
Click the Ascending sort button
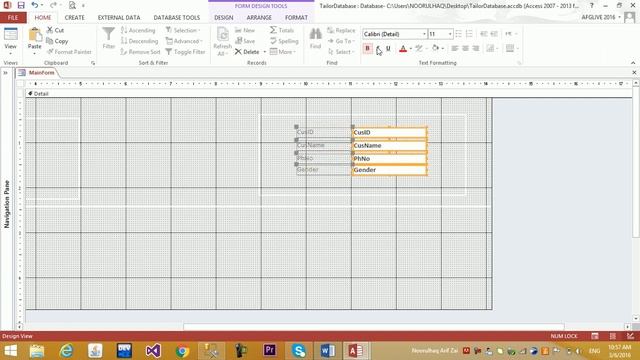tap(138, 30)
